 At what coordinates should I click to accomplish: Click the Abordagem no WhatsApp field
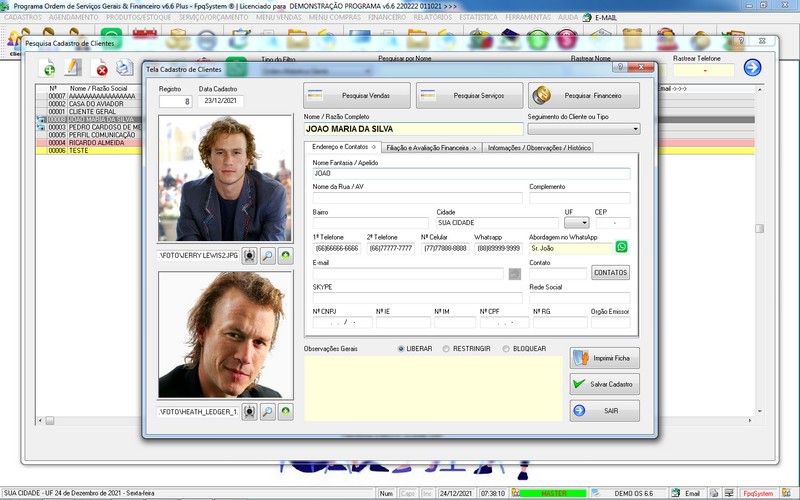tap(570, 248)
